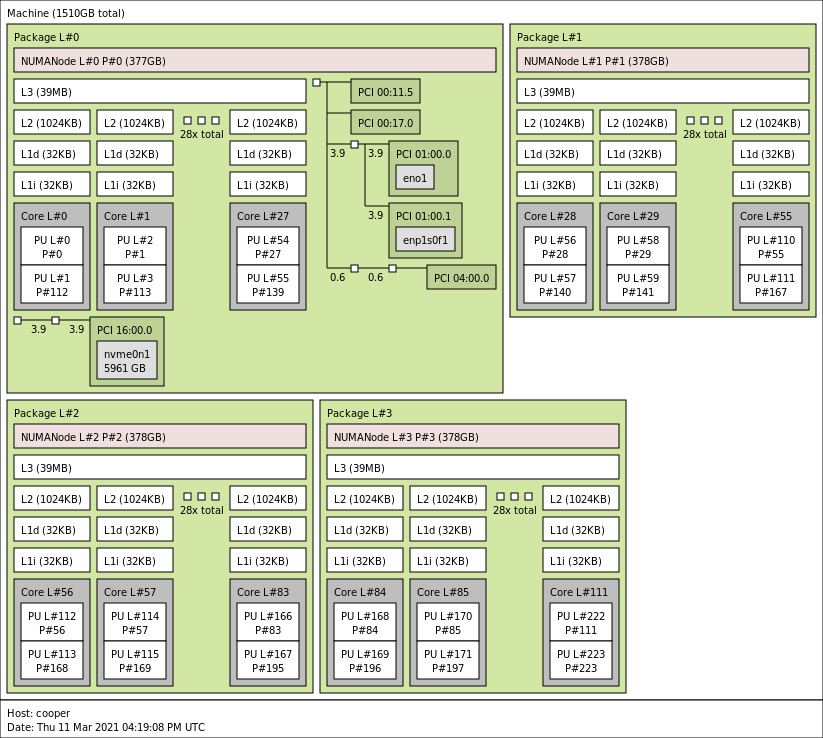Select the PCI 00:17.0 device box

pos(385,123)
